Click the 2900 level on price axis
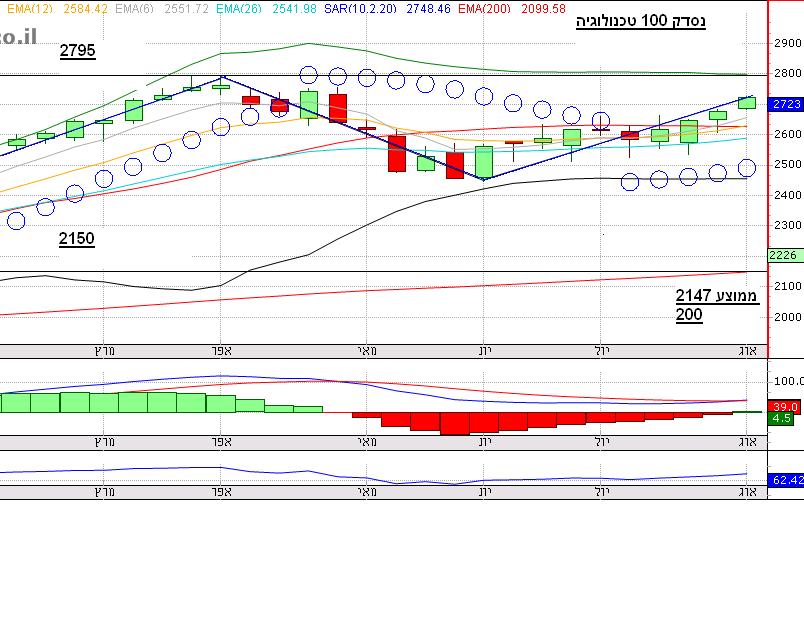The width and height of the screenshot is (804, 641). [788, 43]
